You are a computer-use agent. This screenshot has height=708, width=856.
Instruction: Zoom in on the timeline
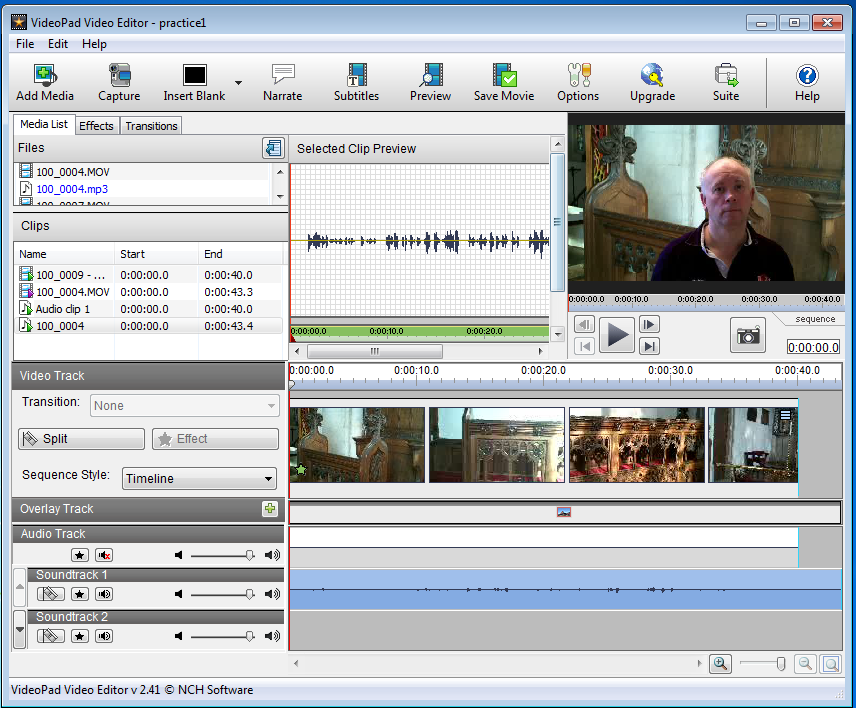coord(720,664)
